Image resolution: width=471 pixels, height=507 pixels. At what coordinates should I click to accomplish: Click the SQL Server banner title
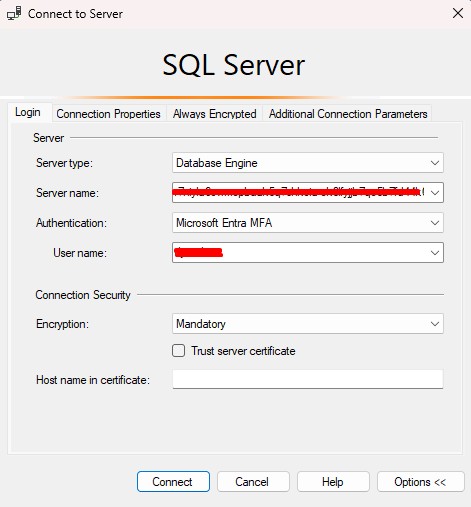point(234,65)
